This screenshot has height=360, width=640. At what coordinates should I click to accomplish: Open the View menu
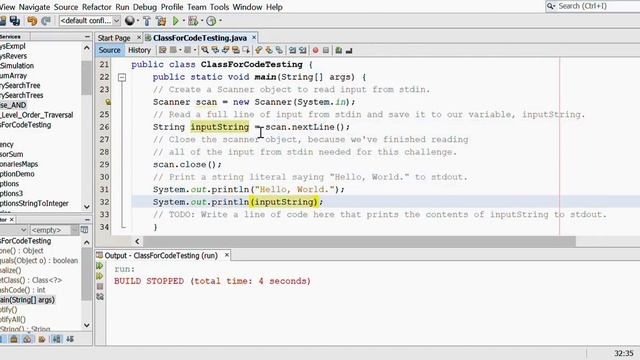tap(7, 7)
